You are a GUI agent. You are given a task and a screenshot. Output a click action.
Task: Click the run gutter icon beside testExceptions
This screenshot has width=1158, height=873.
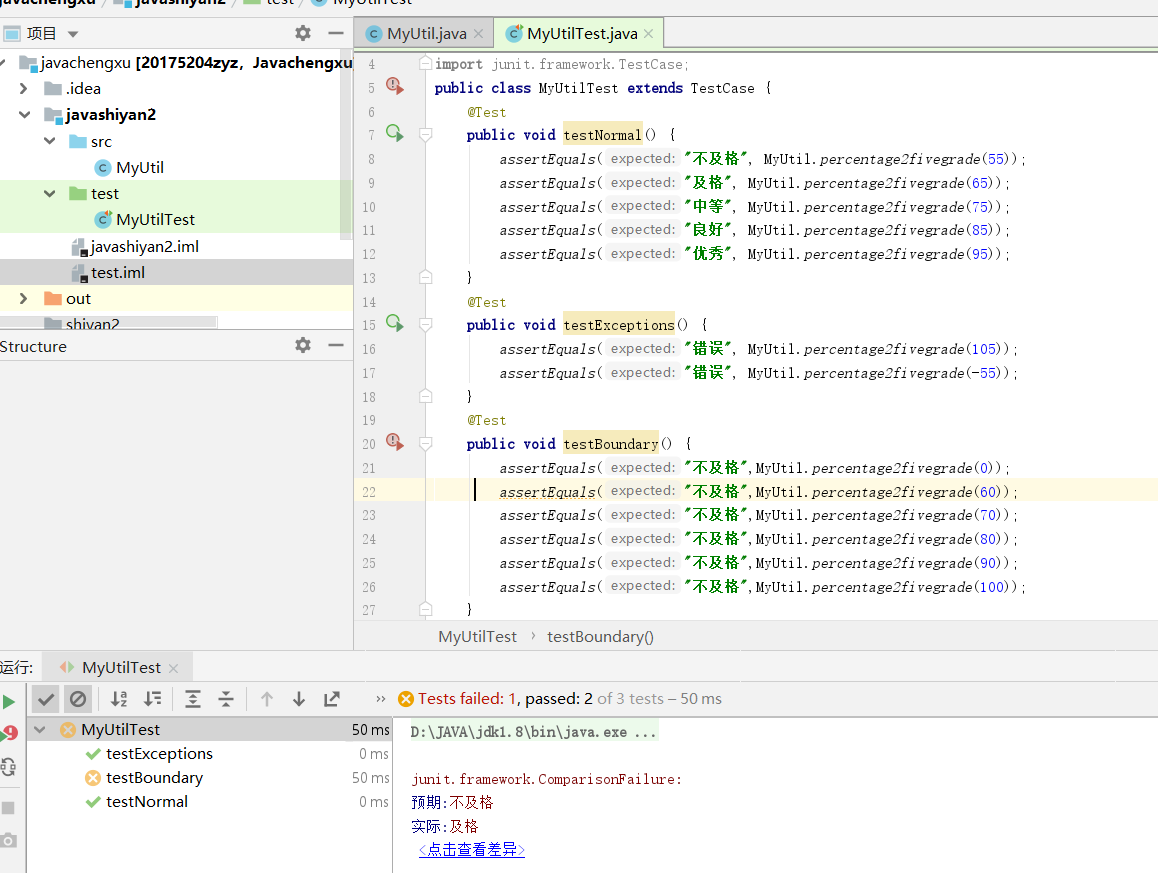tap(394, 323)
